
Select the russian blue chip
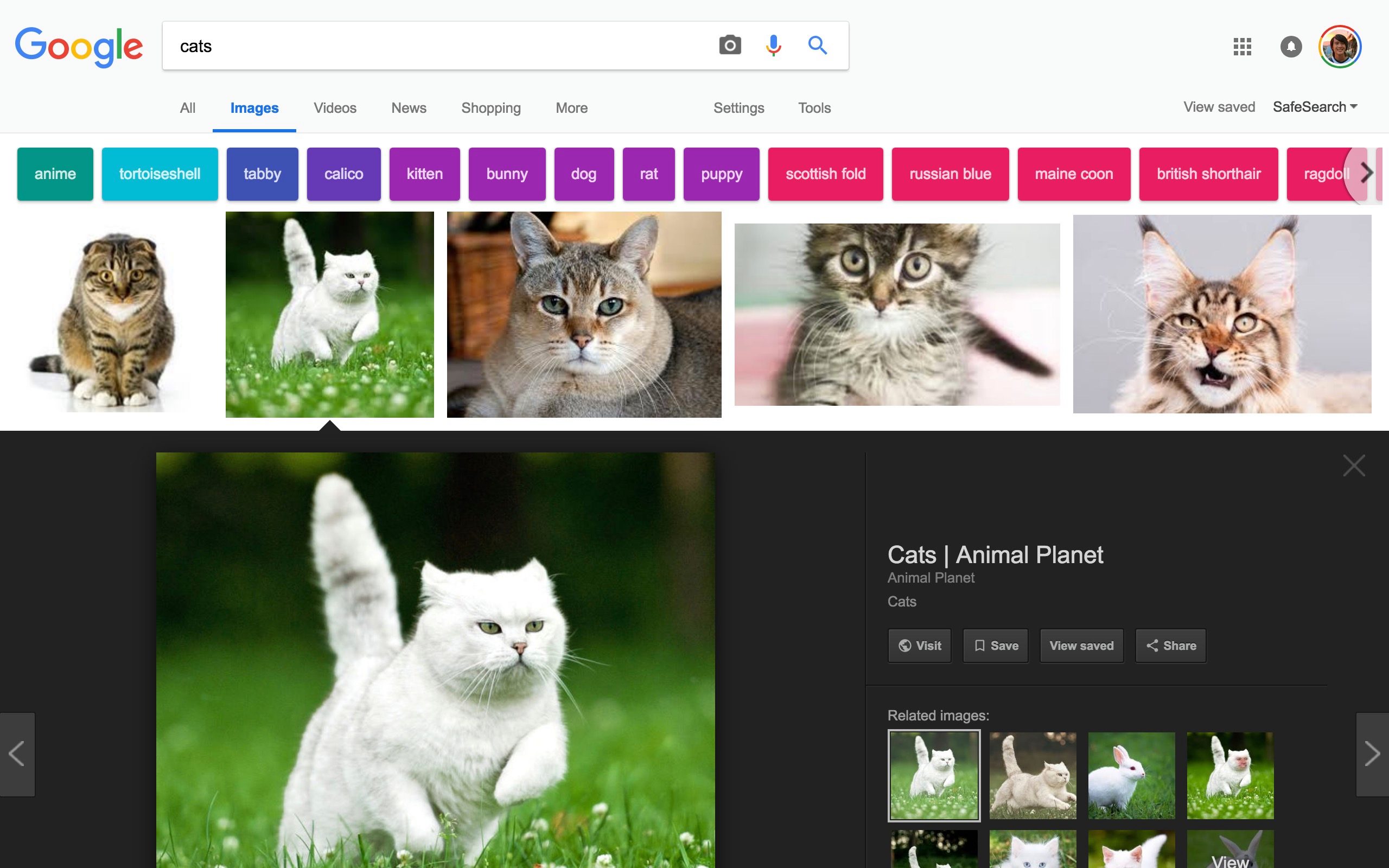[950, 174]
